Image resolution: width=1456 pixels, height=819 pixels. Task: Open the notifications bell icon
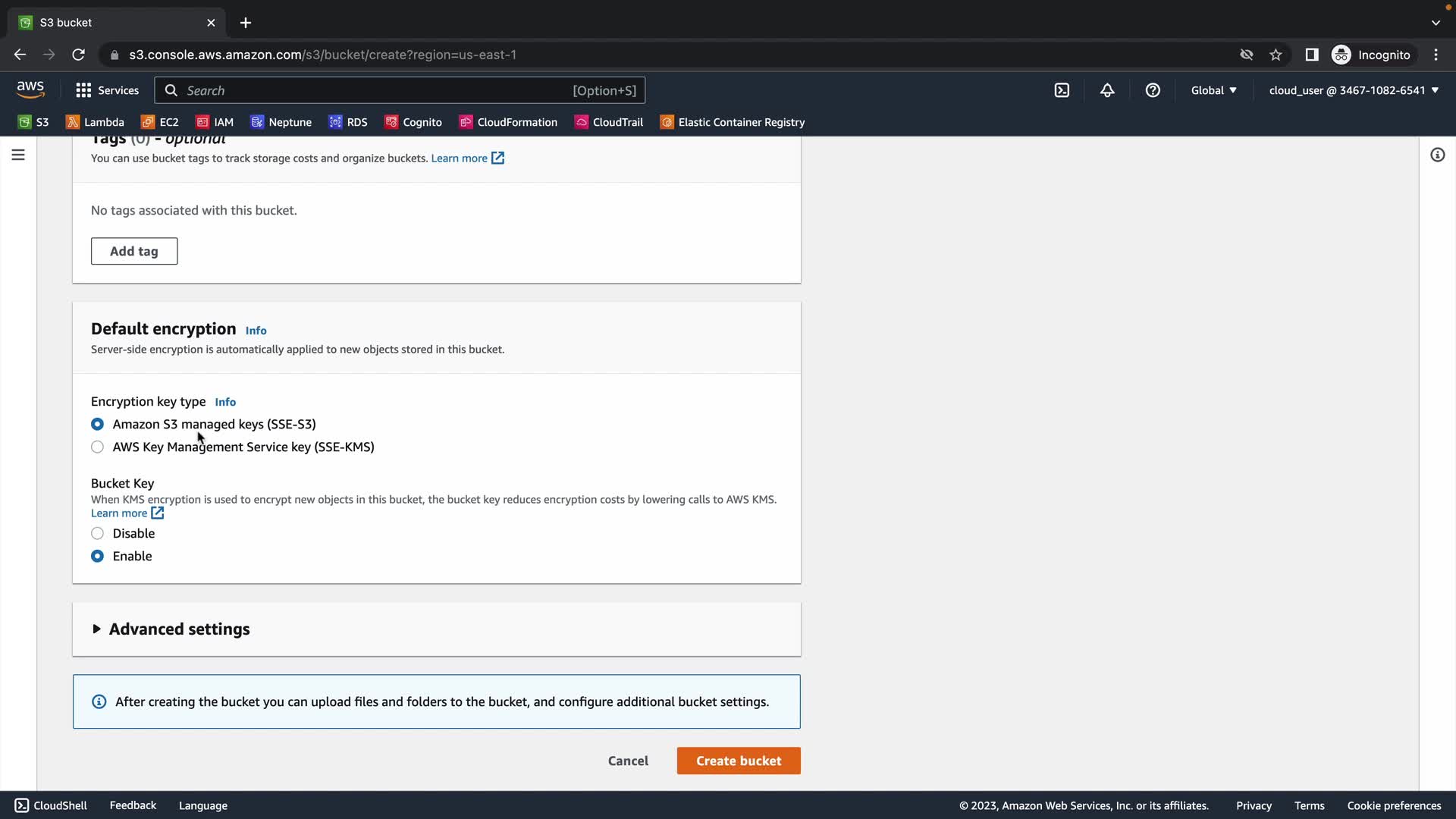point(1107,90)
